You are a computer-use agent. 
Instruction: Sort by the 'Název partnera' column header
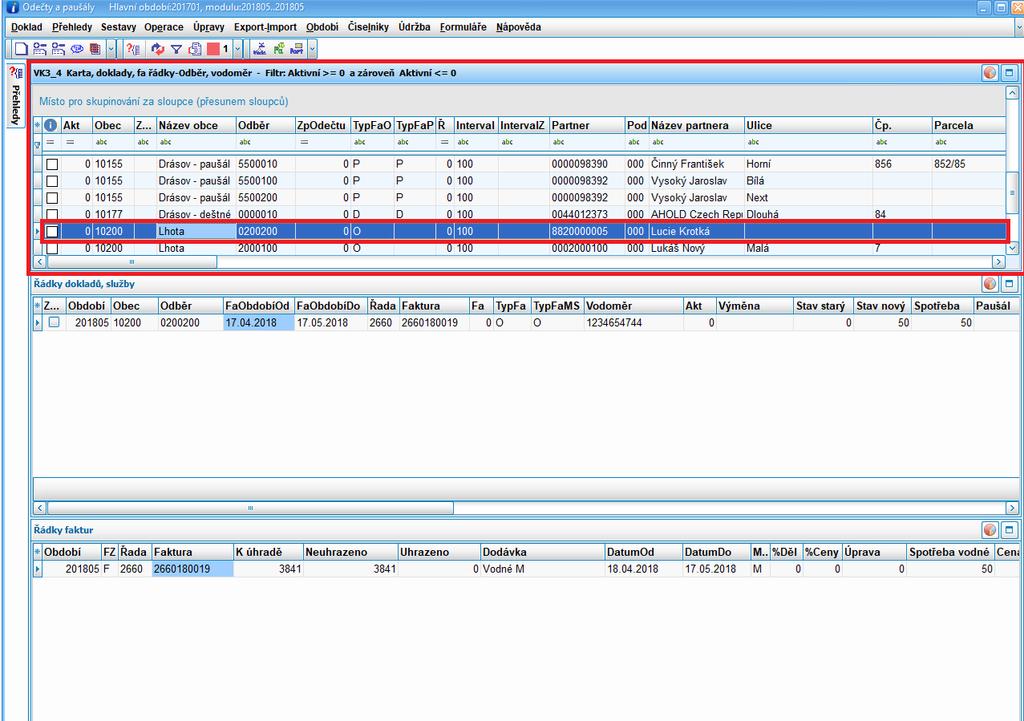pos(697,125)
